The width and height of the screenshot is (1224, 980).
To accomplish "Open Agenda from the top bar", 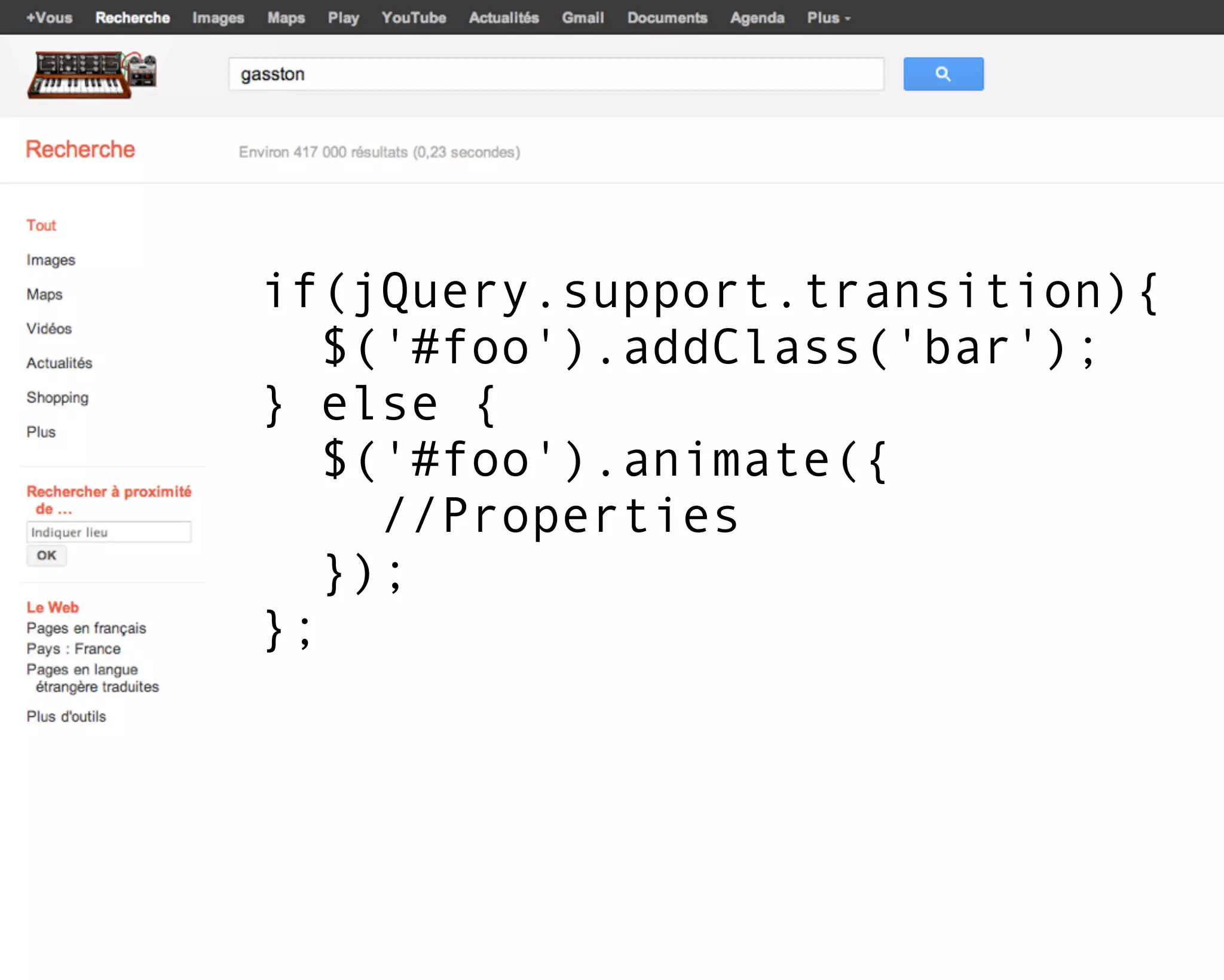I will click(757, 18).
